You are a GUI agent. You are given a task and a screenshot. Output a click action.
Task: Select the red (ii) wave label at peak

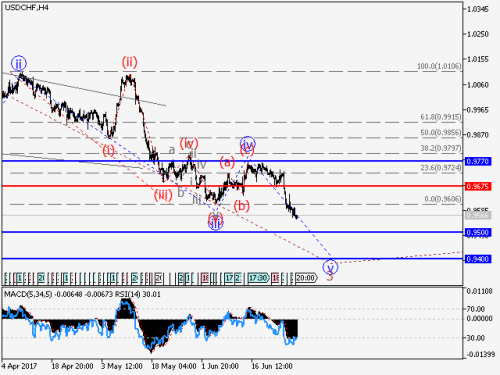tap(129, 62)
